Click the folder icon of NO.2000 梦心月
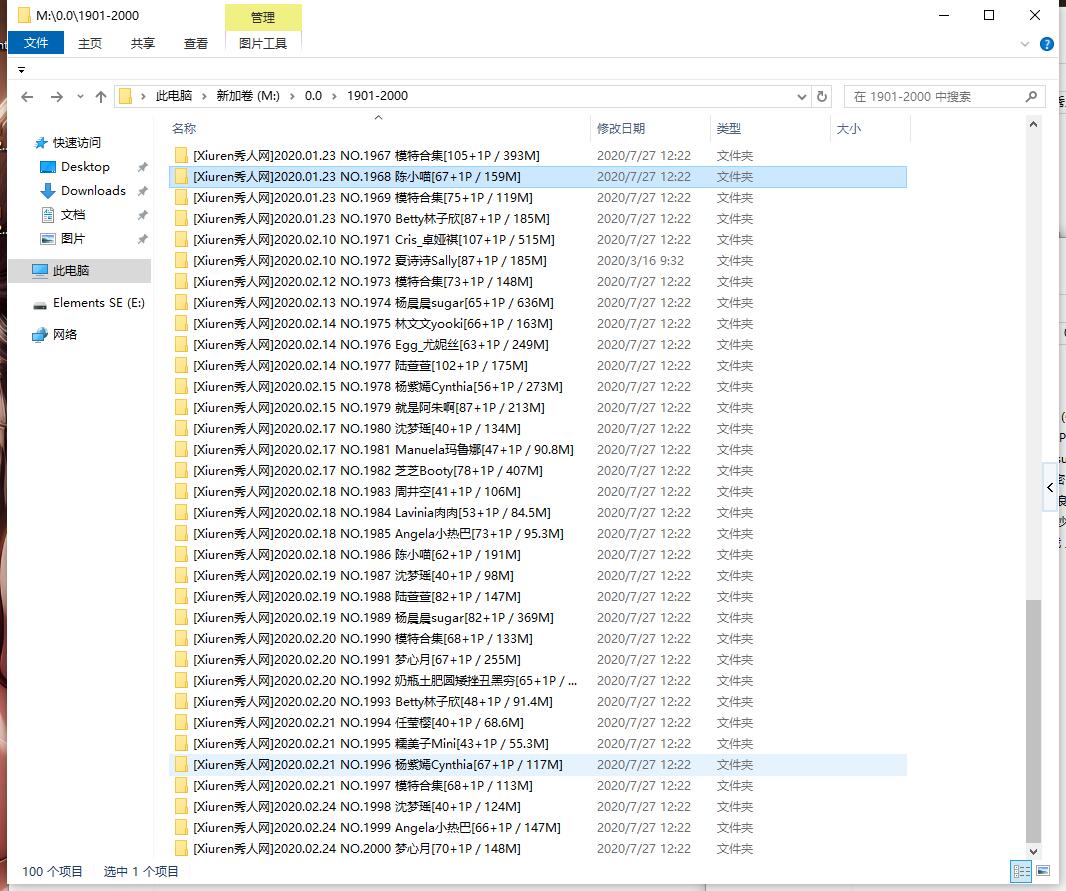The image size is (1066, 891). tap(181, 849)
